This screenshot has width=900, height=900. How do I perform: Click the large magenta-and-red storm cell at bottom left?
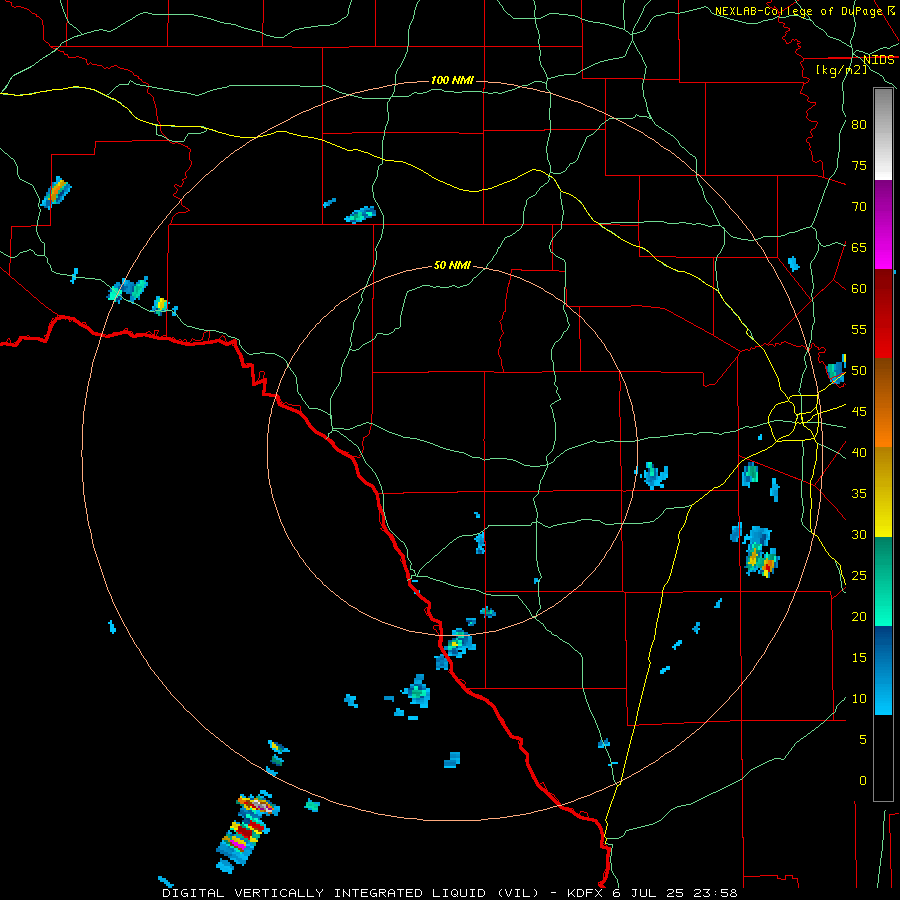[246, 832]
